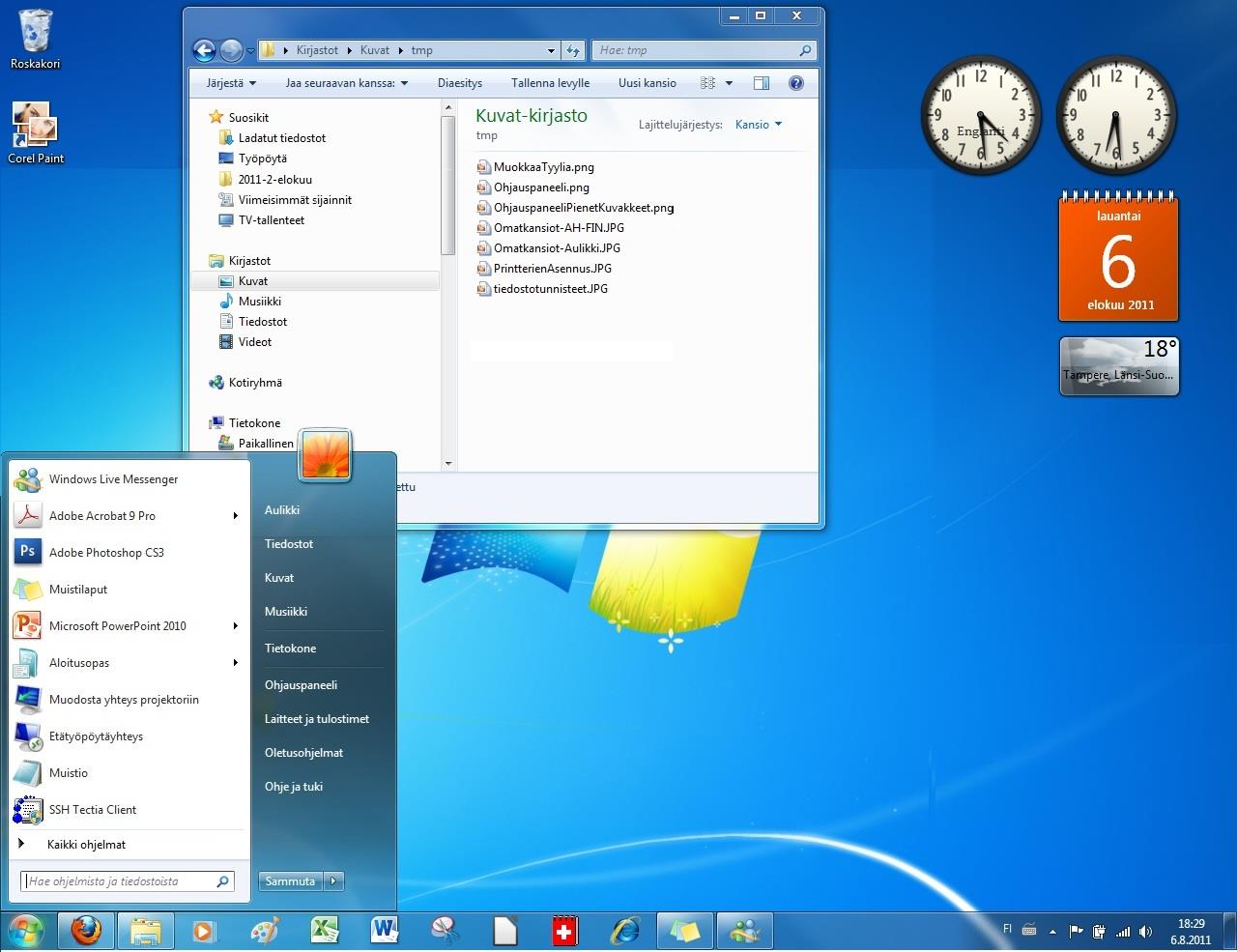
Task: Click the Start menu search field
Action: click(x=128, y=881)
